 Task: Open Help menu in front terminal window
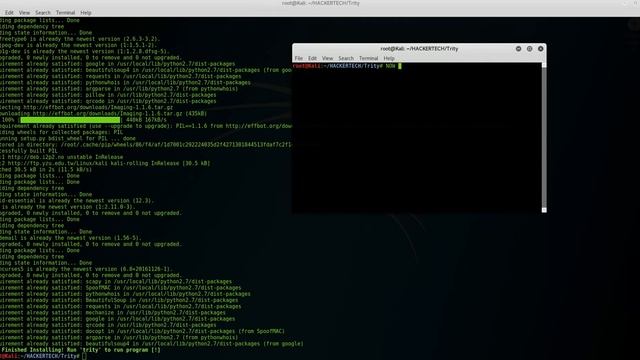(x=389, y=58)
